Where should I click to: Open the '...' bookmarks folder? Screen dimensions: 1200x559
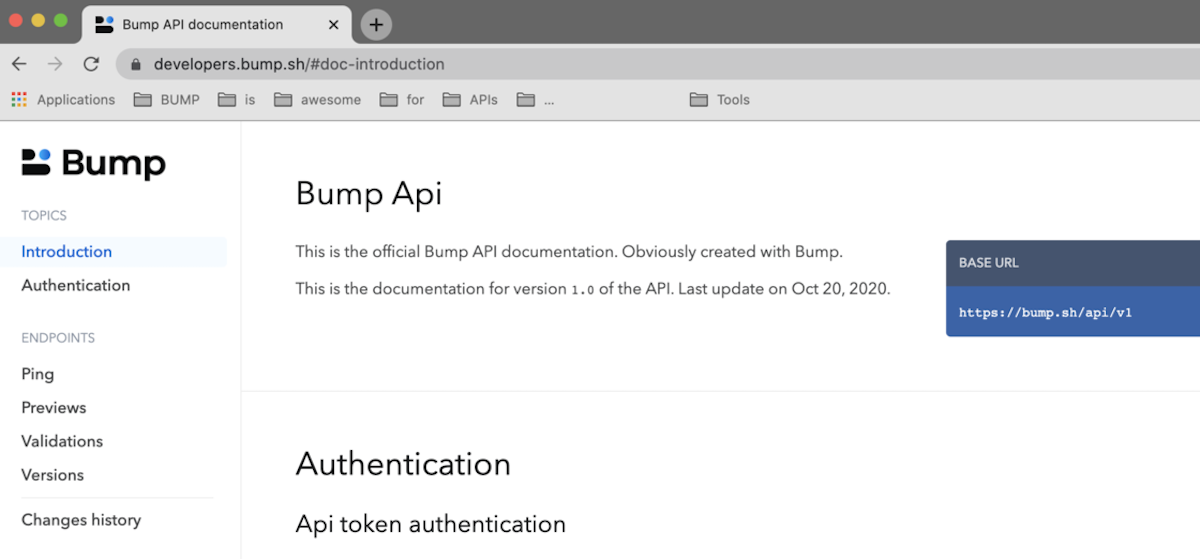[535, 100]
